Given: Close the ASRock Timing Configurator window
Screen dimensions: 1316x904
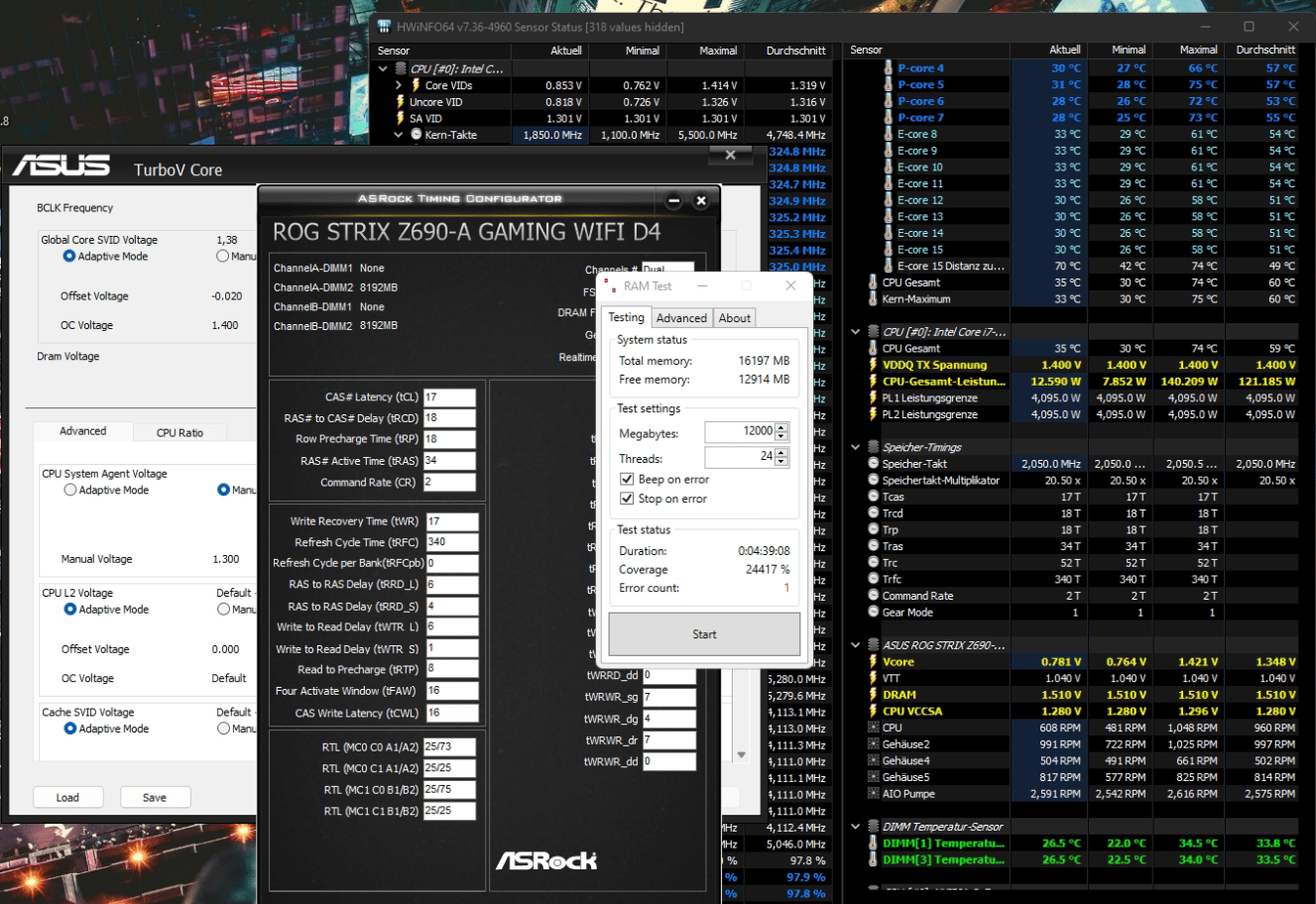Looking at the screenshot, I should pos(701,200).
